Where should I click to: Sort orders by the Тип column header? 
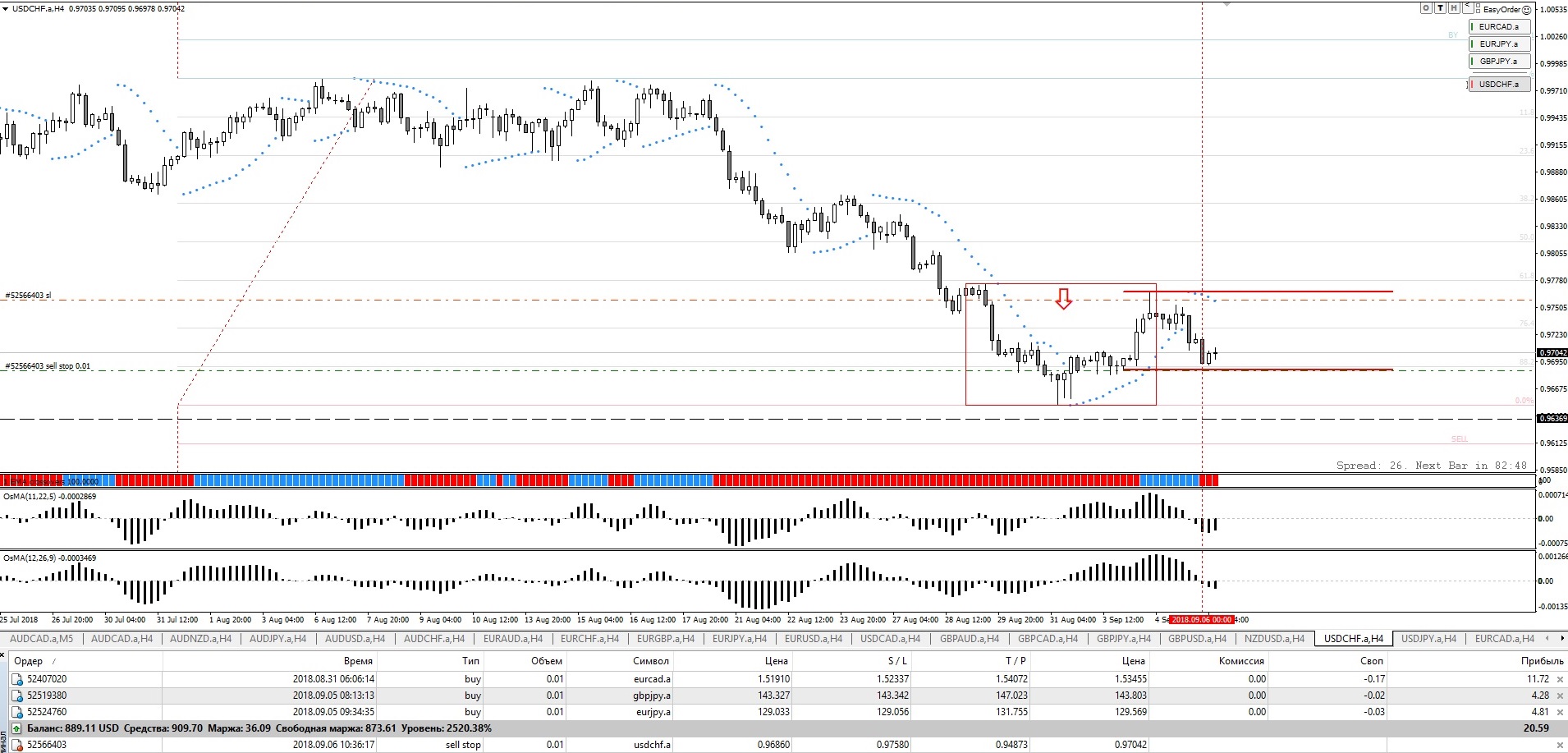432,661
